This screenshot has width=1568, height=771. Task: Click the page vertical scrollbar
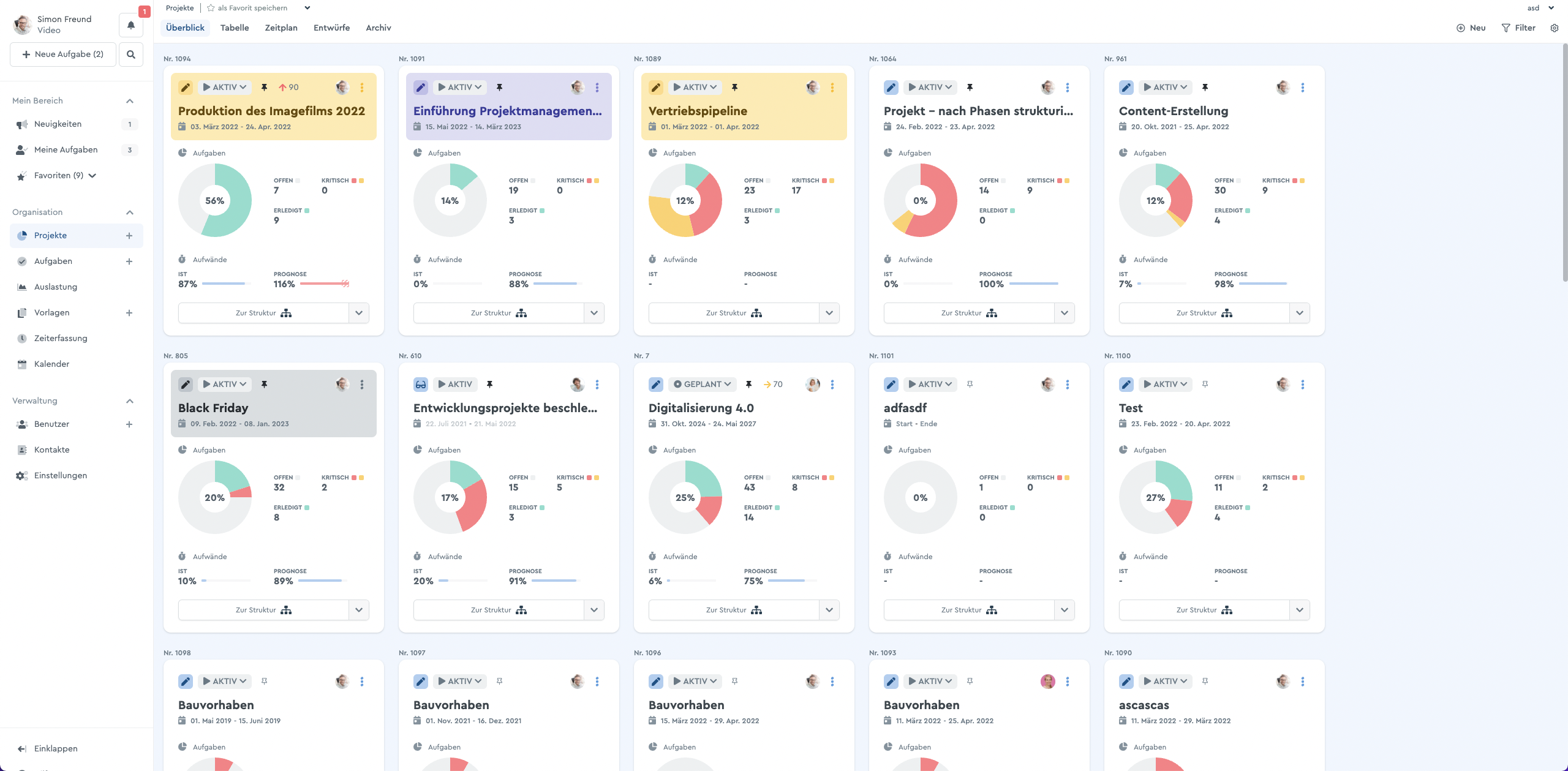(x=1564, y=163)
